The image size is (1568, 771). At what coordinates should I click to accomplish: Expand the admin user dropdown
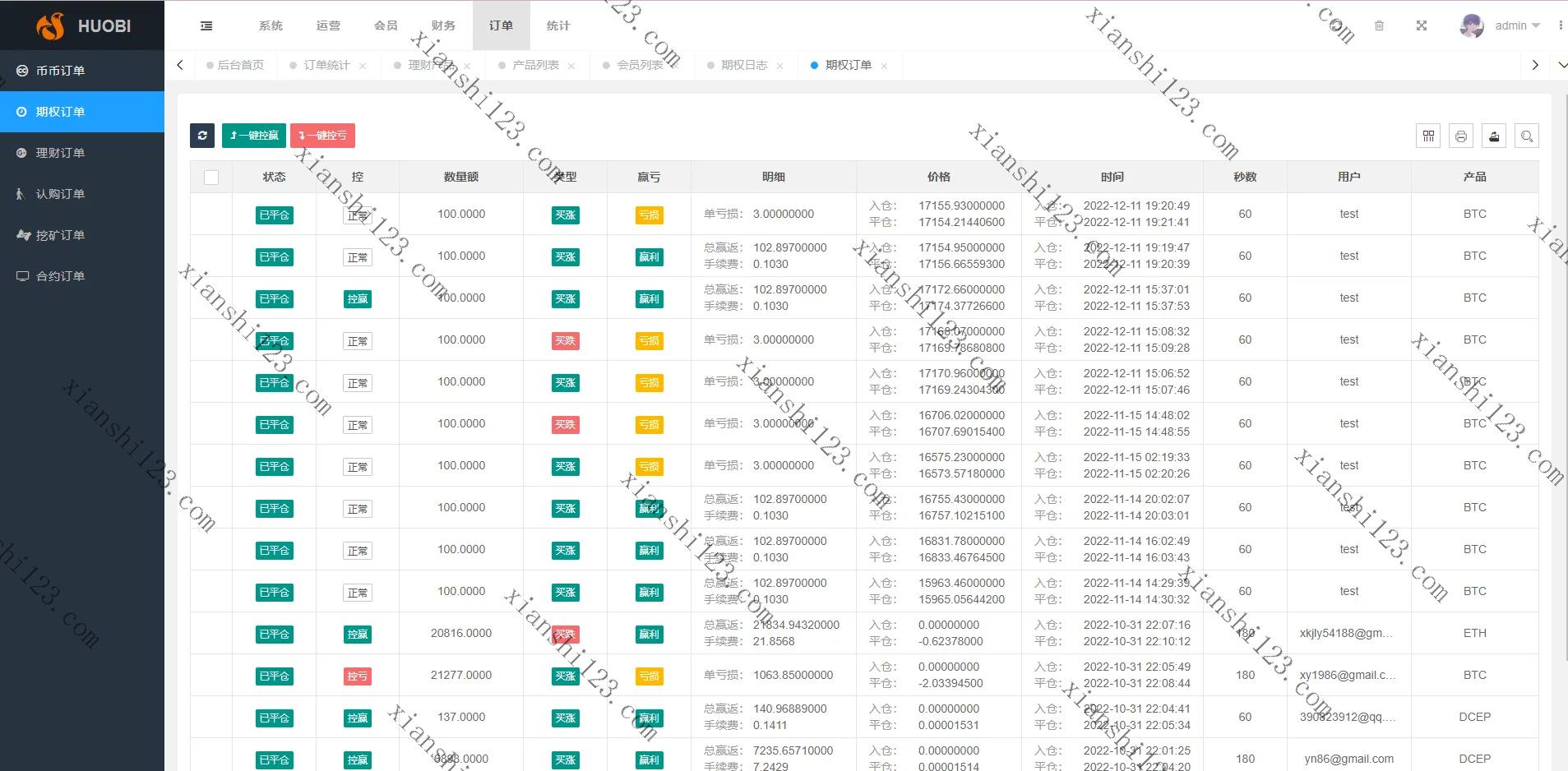click(1517, 26)
